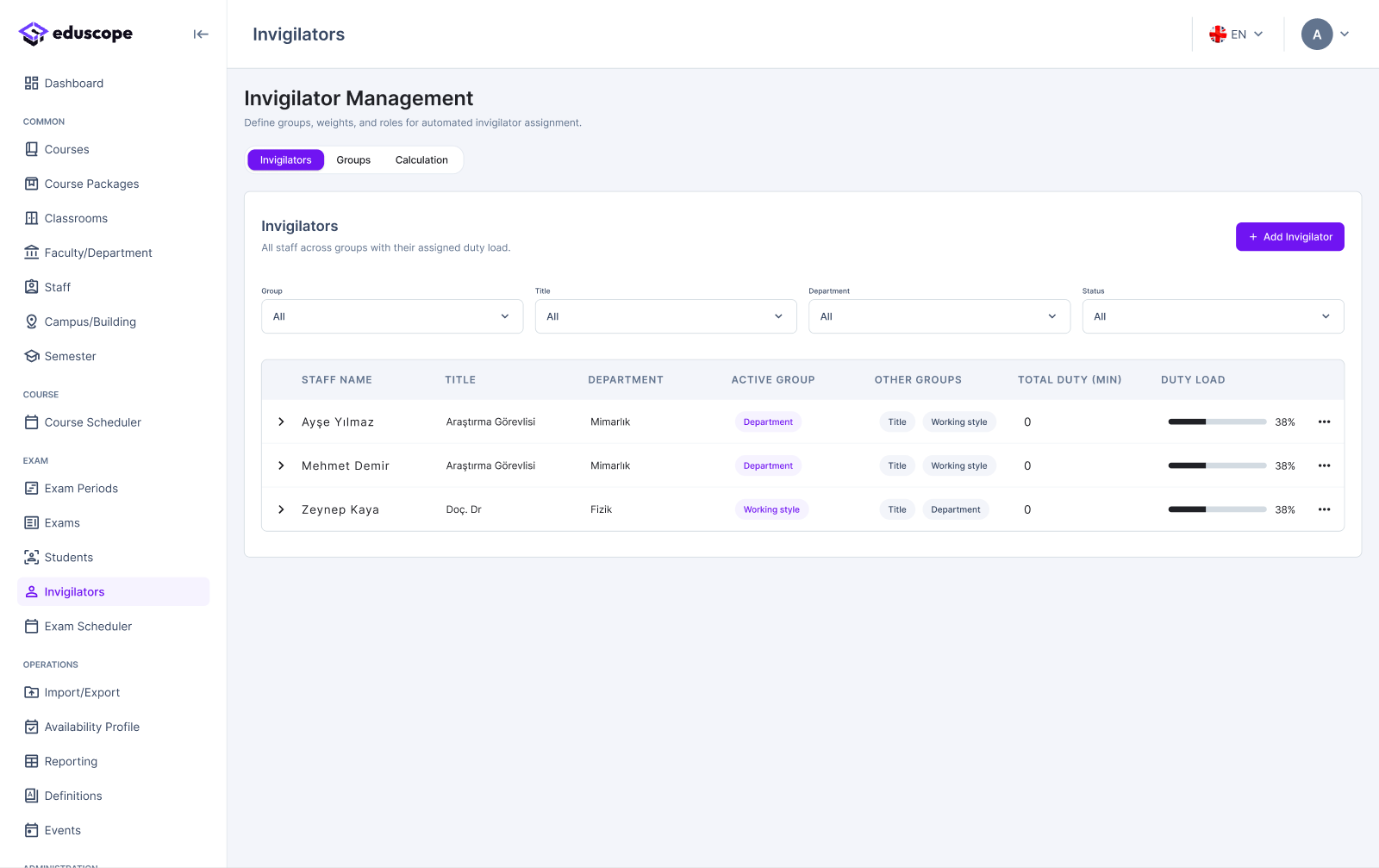Switch to the Groups tab
The image size is (1379, 868).
(353, 160)
